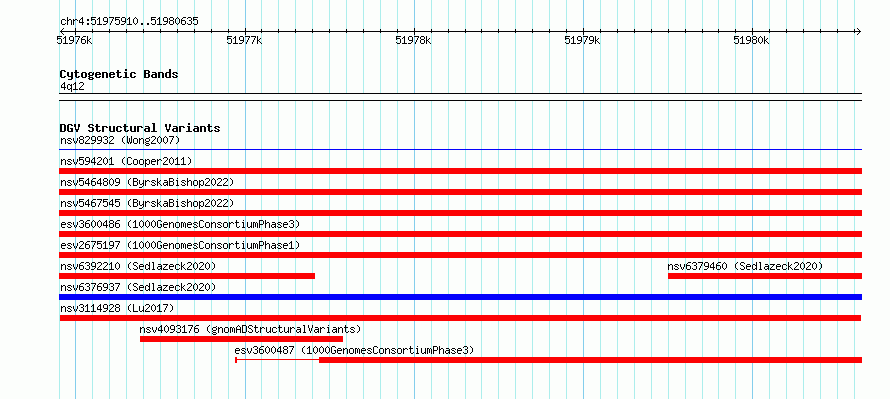890x399 pixels.
Task: Open nsv4093176 (gnomADStructuralVariants) label
Action: tap(250, 329)
